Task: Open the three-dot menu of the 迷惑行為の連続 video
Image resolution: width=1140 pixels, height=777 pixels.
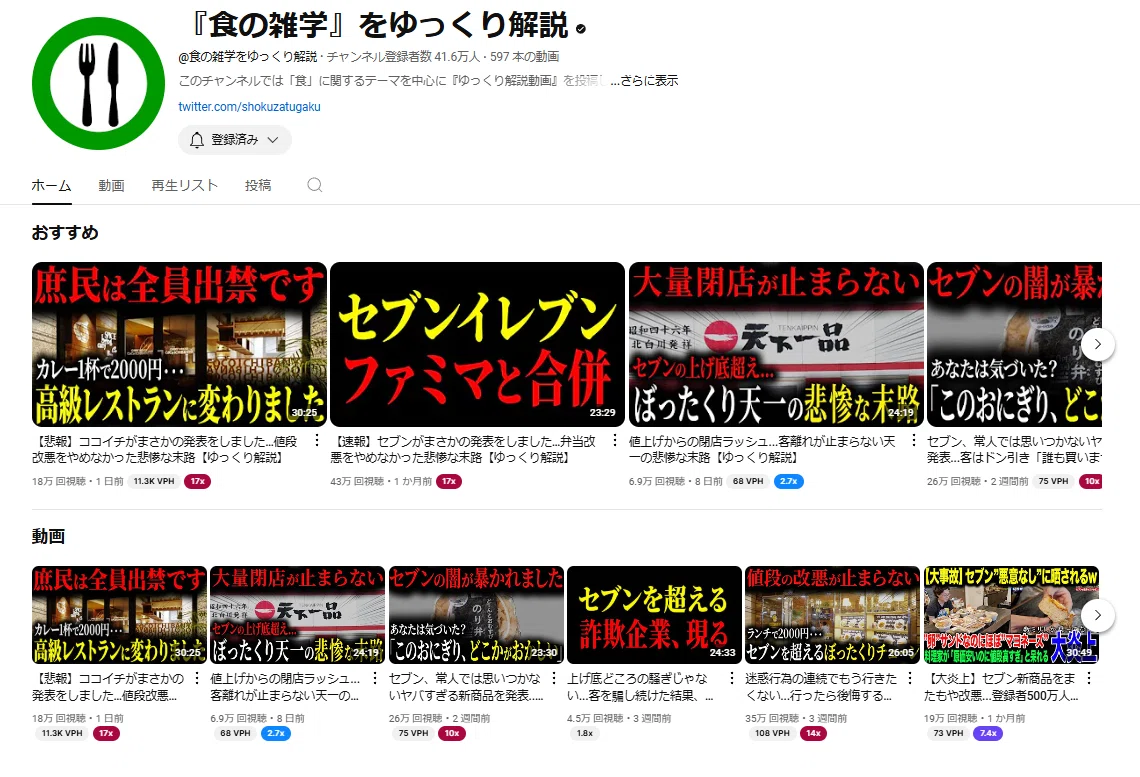Action: click(x=910, y=678)
